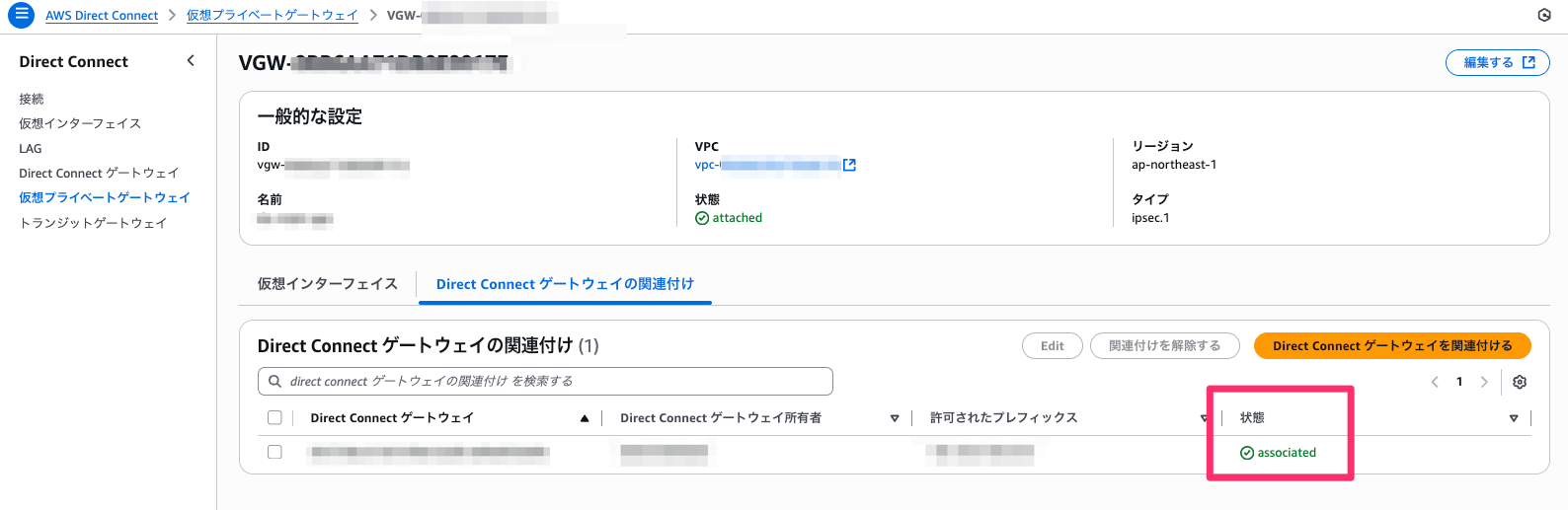
Task: Click the blurred gateway ID cell in the row
Action: 429,453
